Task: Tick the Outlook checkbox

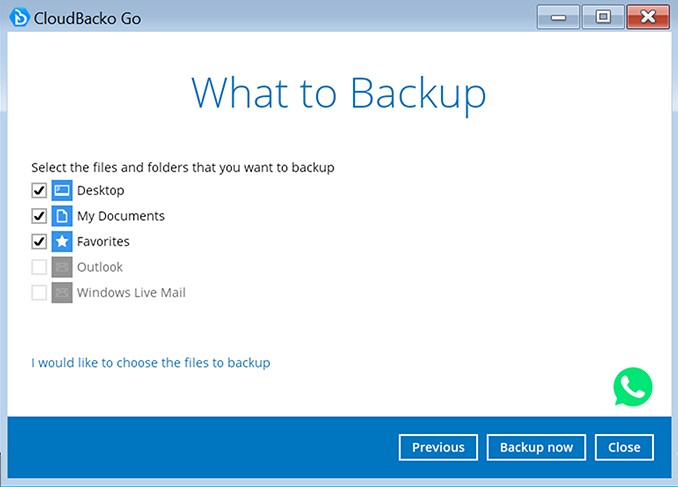Action: (x=39, y=267)
